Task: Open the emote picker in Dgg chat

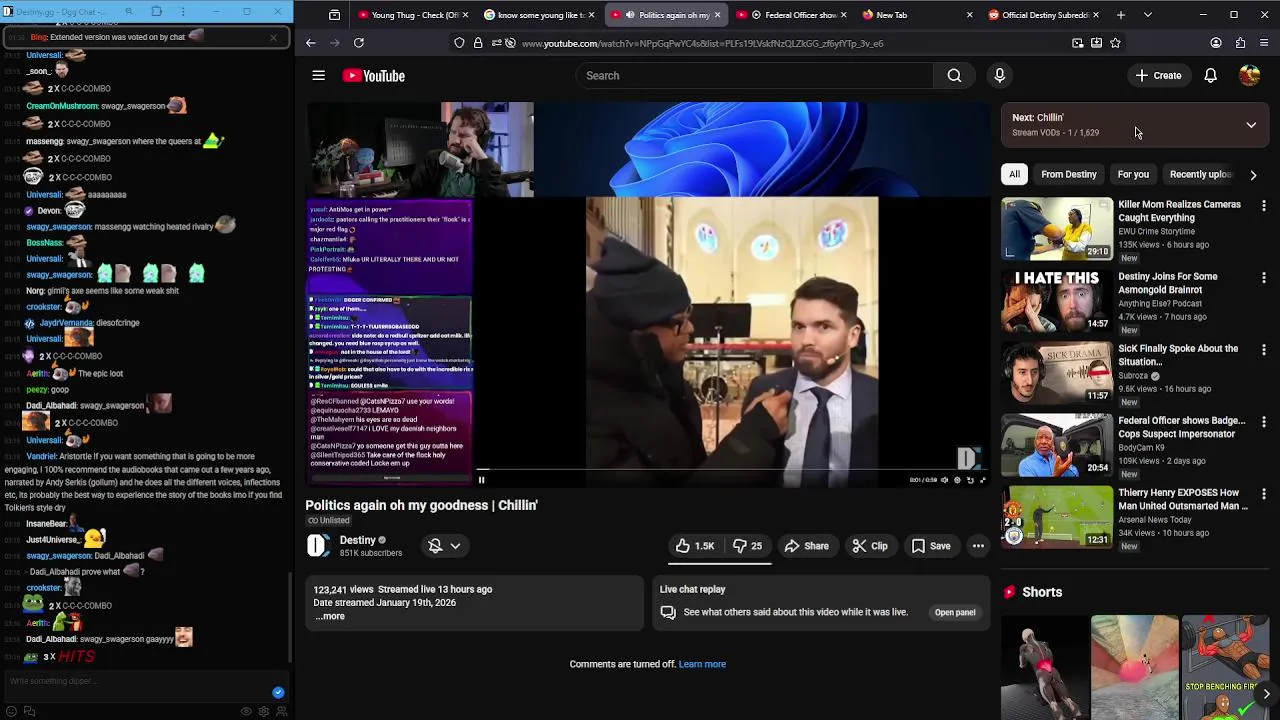Action: [11, 711]
